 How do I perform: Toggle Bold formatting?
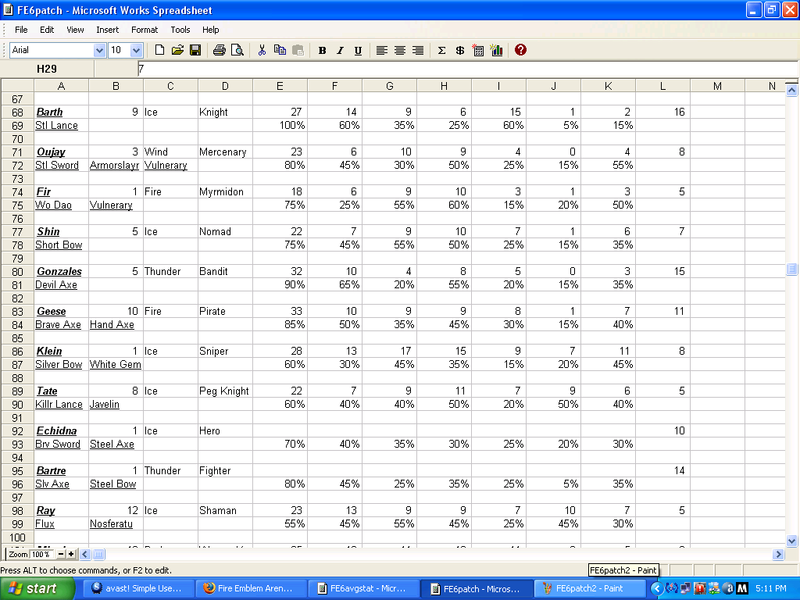point(322,50)
